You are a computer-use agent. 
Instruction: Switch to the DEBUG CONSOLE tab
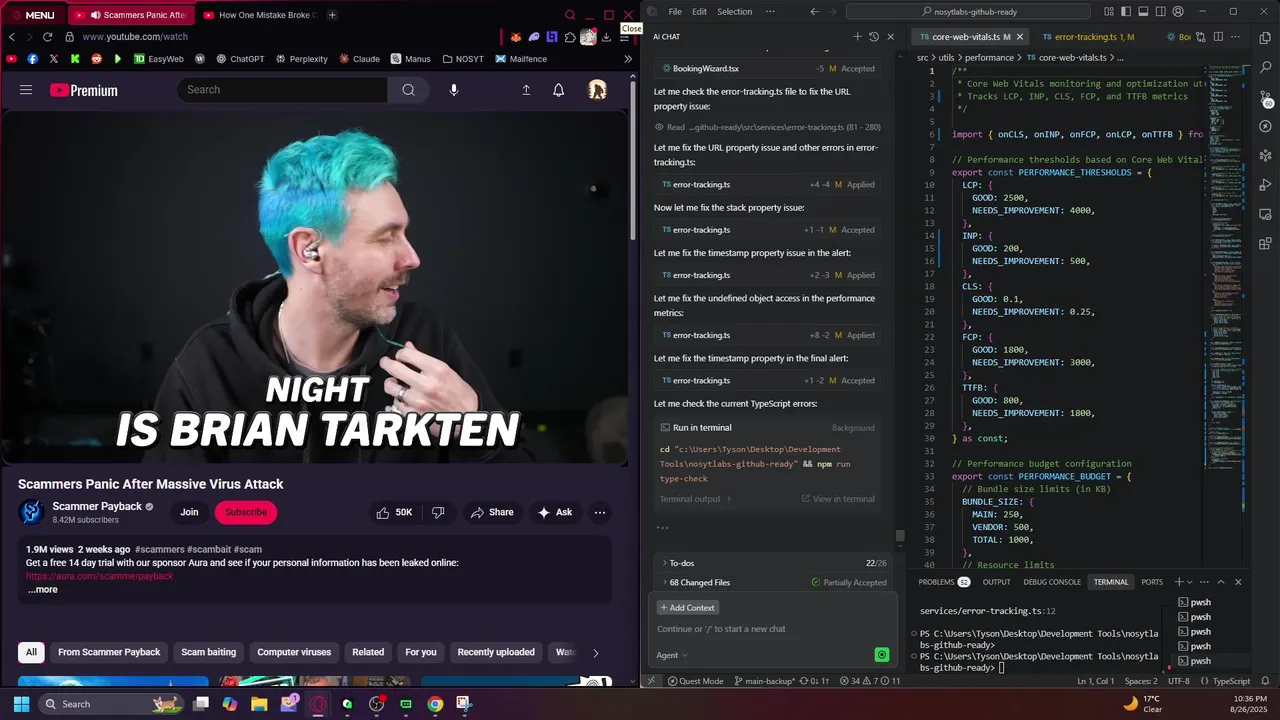pyautogui.click(x=1051, y=582)
